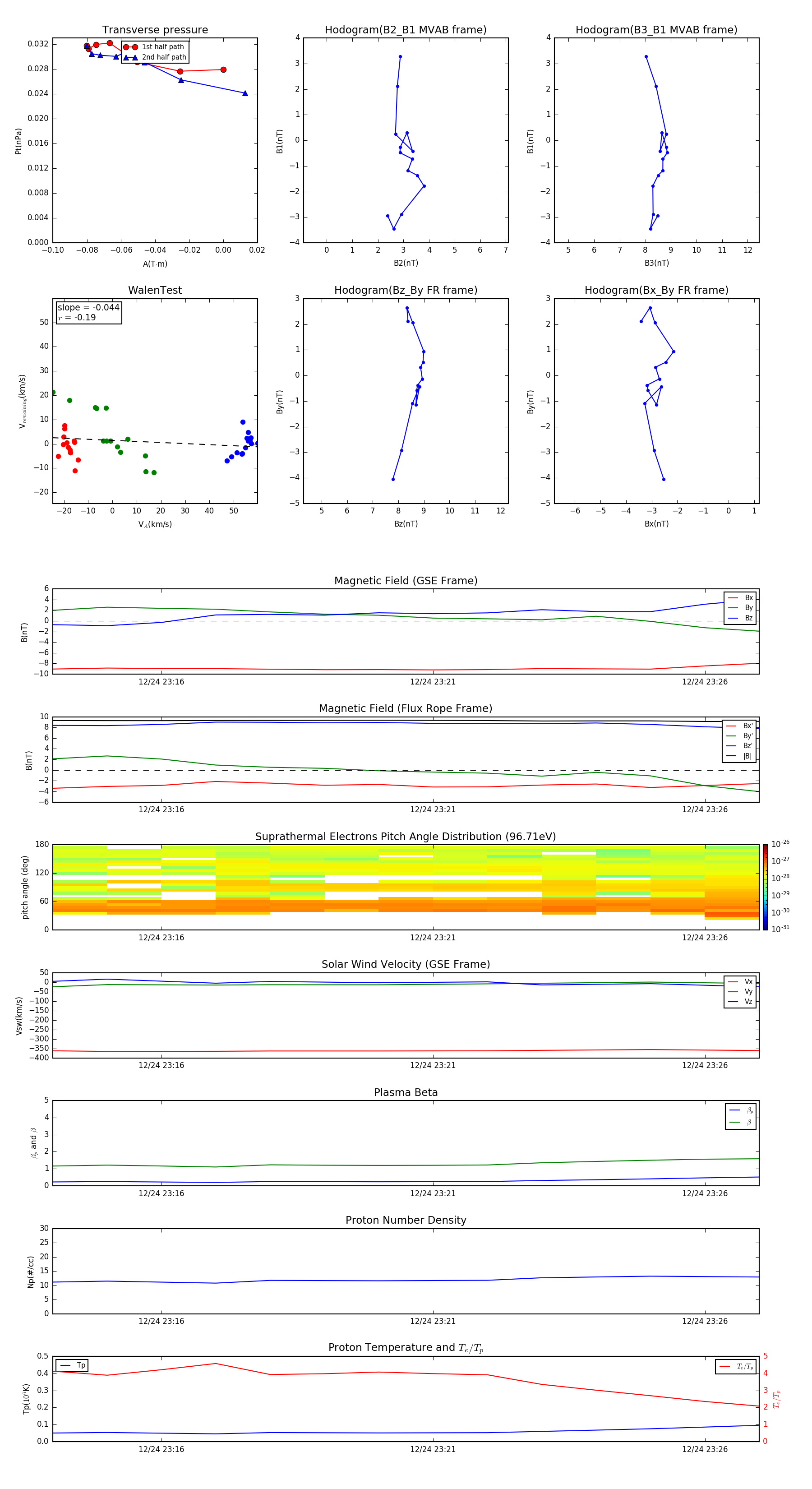The height and width of the screenshot is (1489, 812).
Task: Click the "B2(nT)" x-axis label
Action: click(406, 263)
